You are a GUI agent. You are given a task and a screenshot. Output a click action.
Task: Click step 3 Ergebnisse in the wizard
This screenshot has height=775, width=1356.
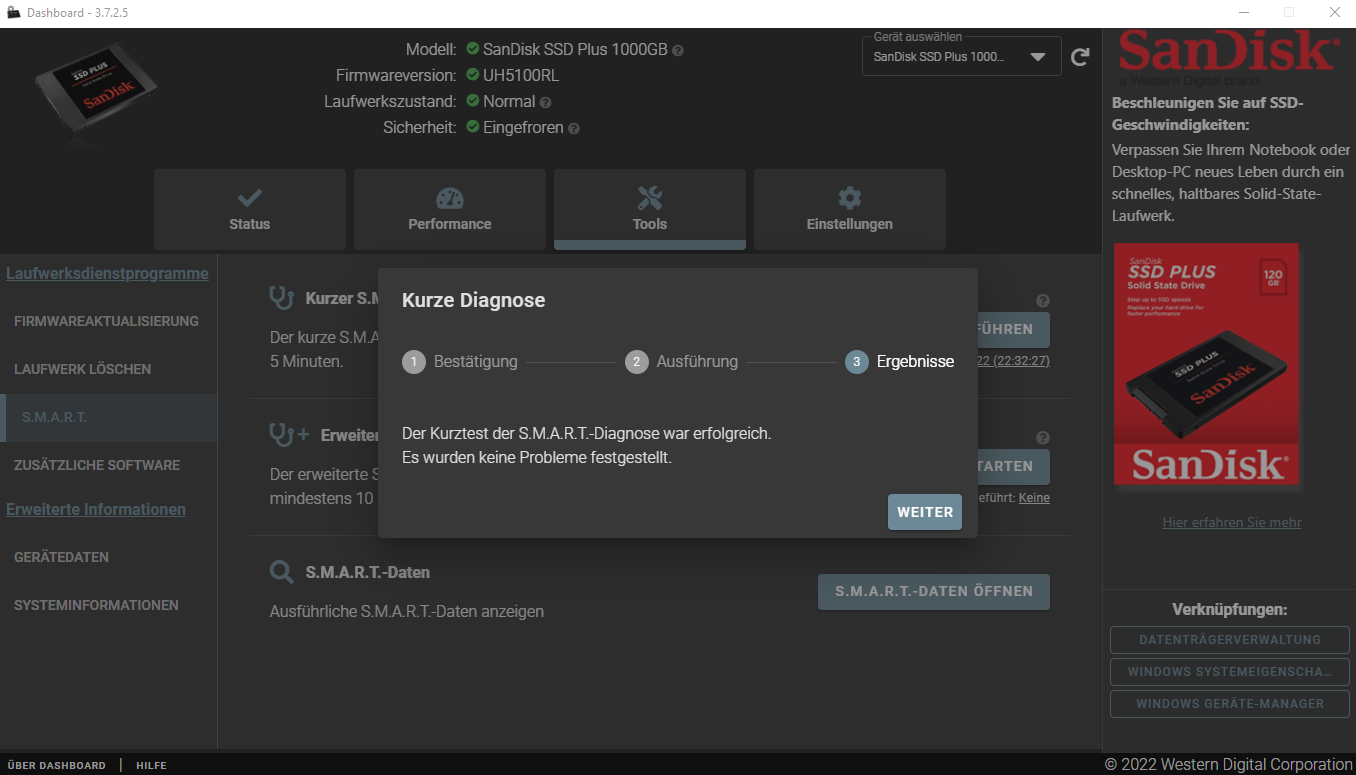click(x=899, y=362)
